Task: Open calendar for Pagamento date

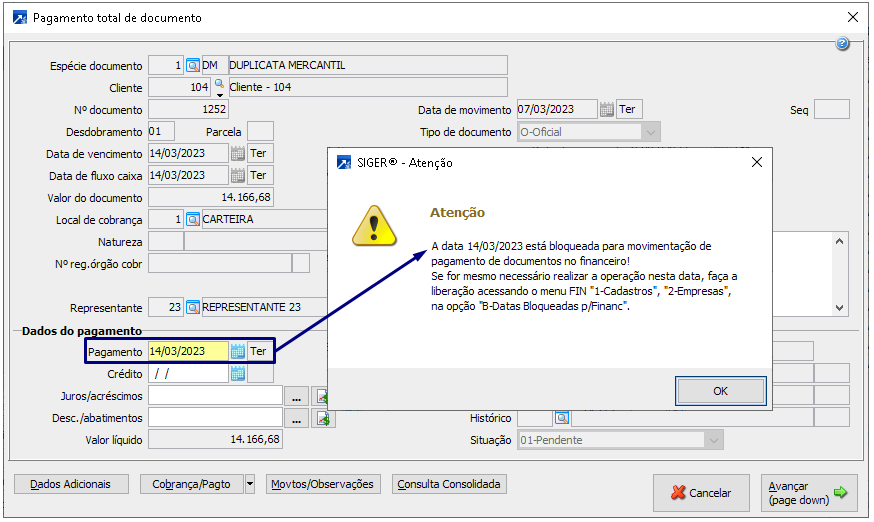Action: click(237, 351)
